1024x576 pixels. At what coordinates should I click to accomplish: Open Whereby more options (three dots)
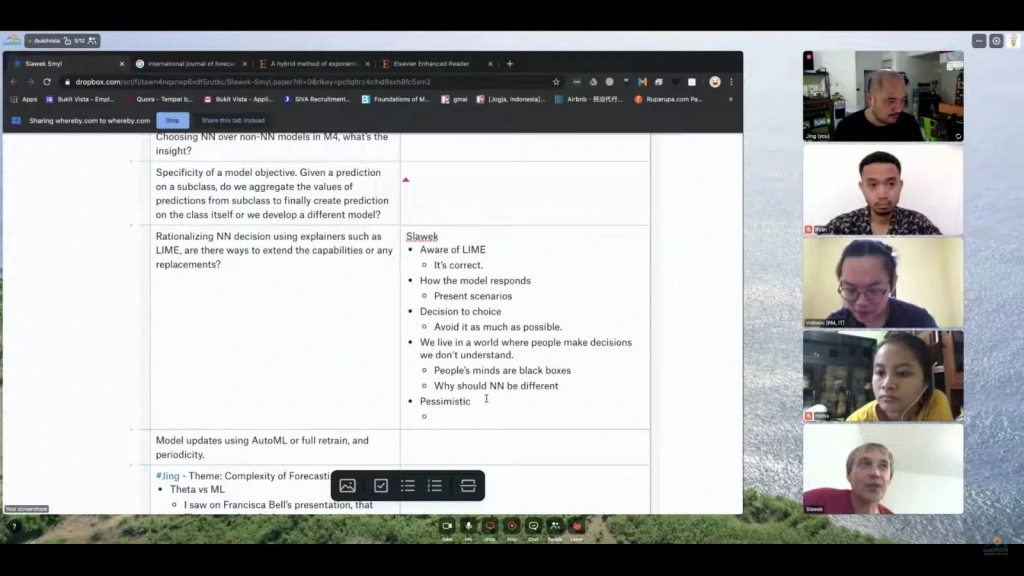click(x=979, y=40)
